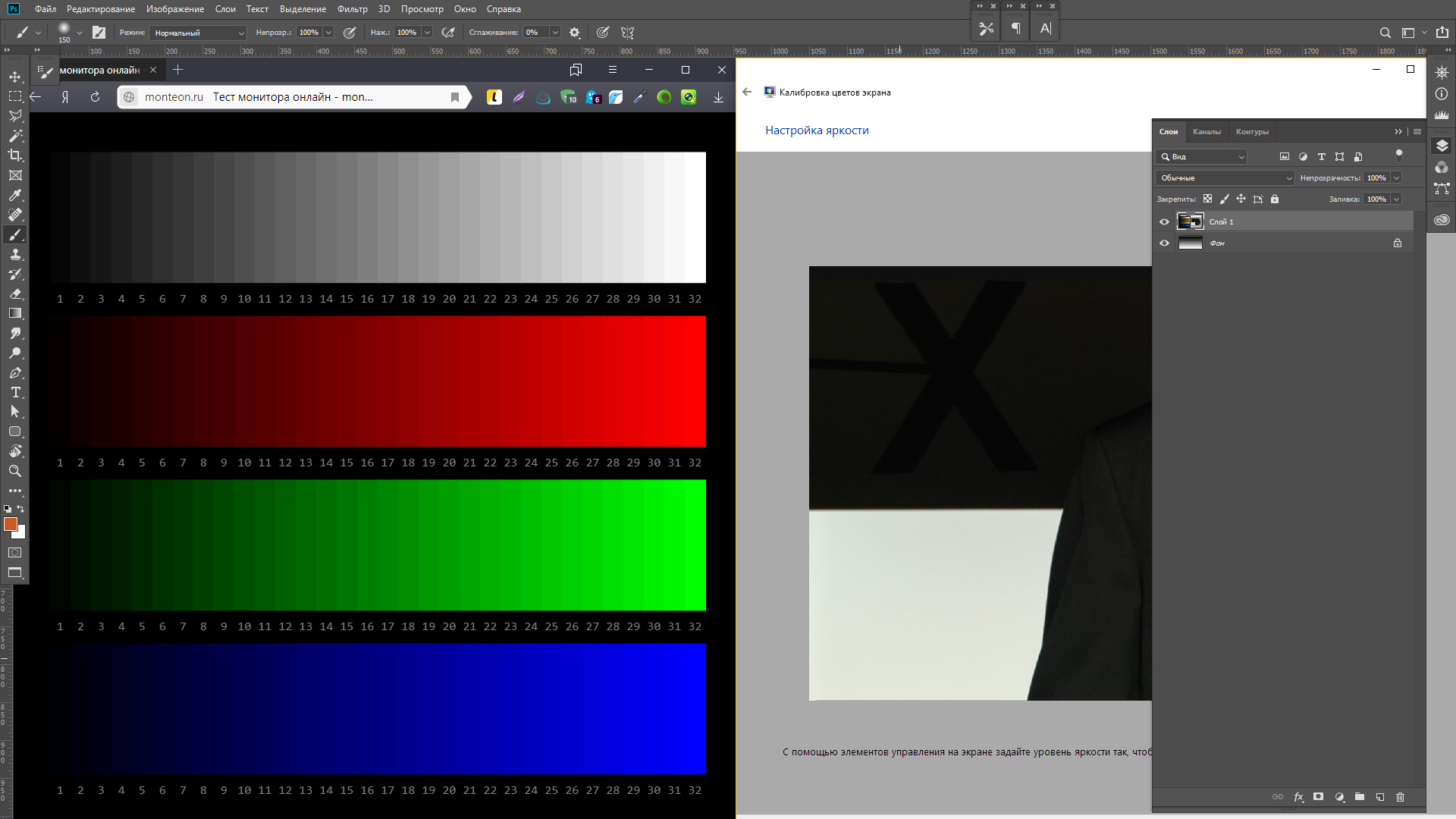Open the 'Файл' menu
Viewport: 1456px width, 819px height.
pos(45,9)
